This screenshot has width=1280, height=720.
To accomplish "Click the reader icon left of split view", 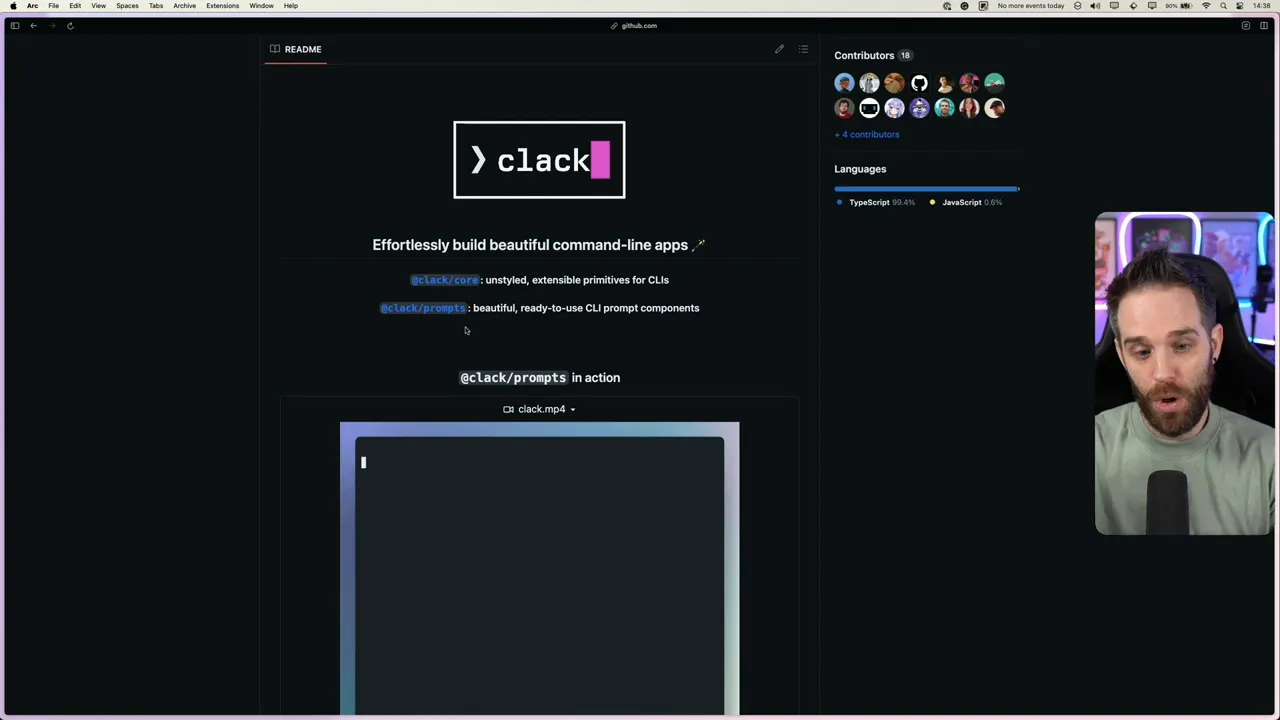I will (1245, 25).
